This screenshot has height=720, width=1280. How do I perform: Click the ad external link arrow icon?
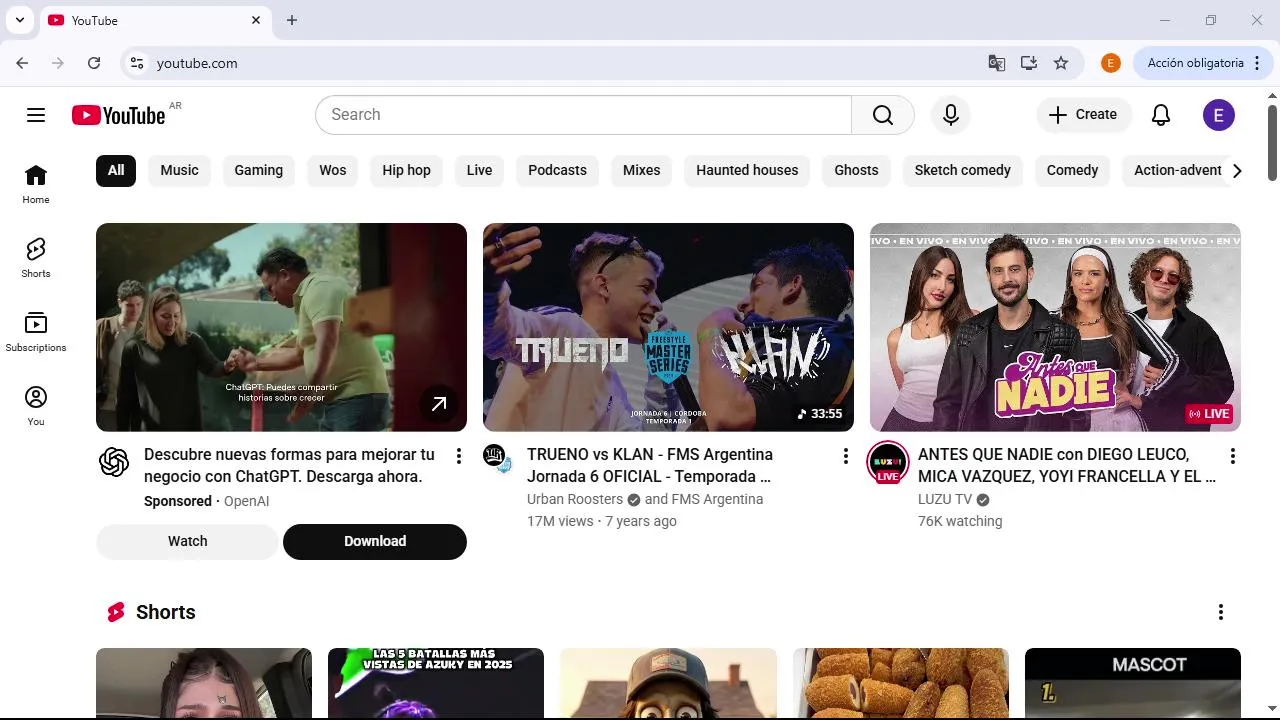439,404
